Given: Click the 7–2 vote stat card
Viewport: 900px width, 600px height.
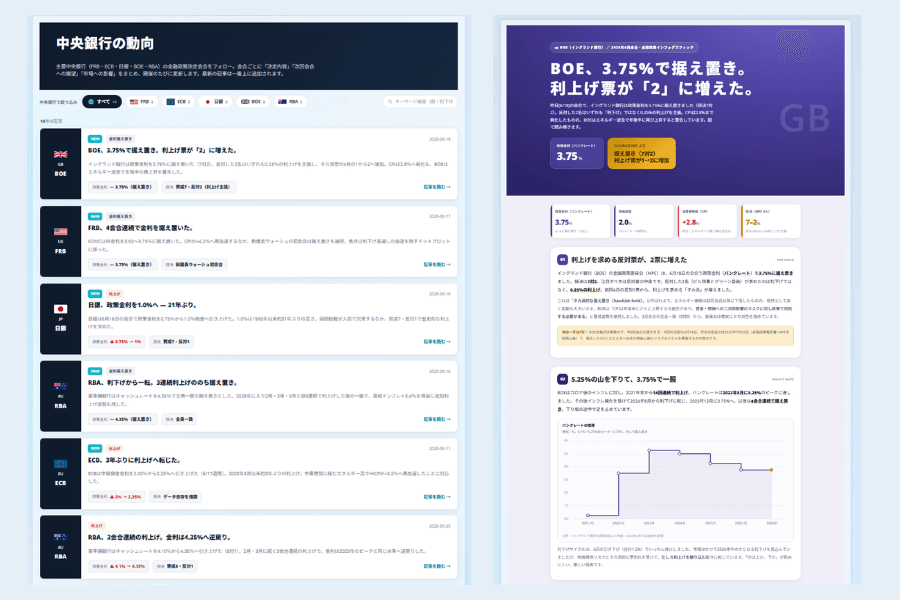Looking at the screenshot, I should [771, 221].
